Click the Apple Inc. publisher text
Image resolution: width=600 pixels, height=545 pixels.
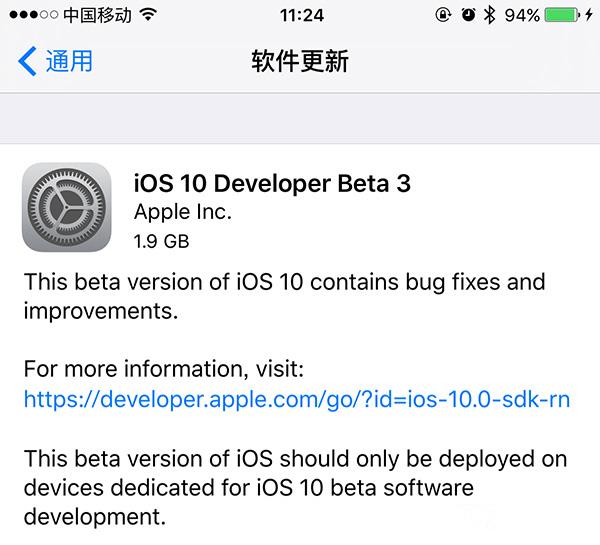pos(183,212)
